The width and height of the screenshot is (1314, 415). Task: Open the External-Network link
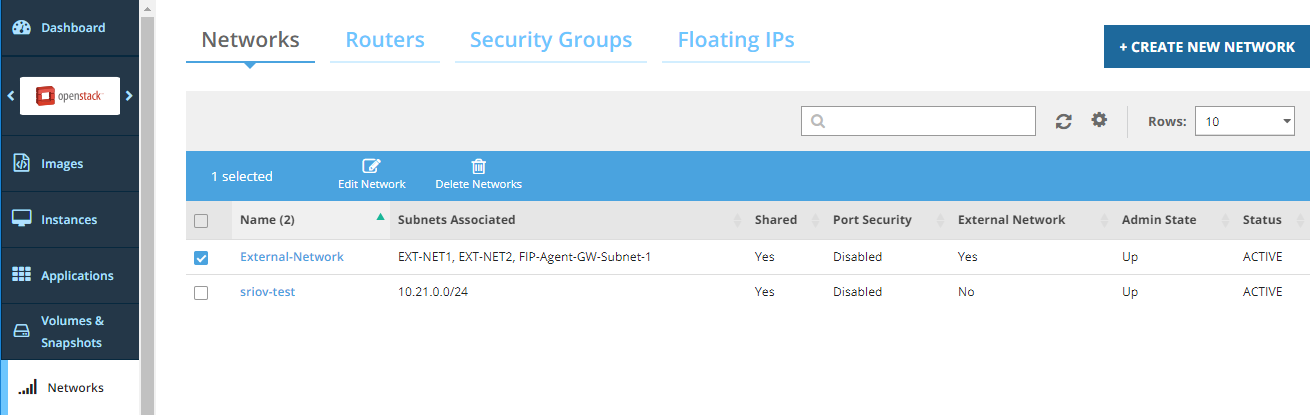pyautogui.click(x=292, y=257)
